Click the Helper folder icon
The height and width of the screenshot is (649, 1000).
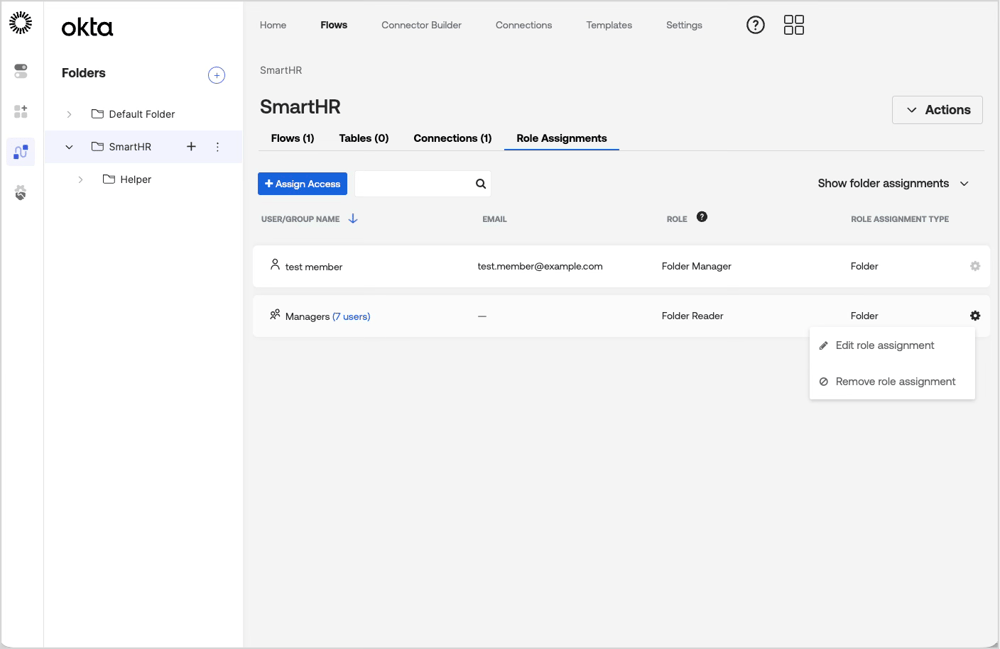[108, 179]
